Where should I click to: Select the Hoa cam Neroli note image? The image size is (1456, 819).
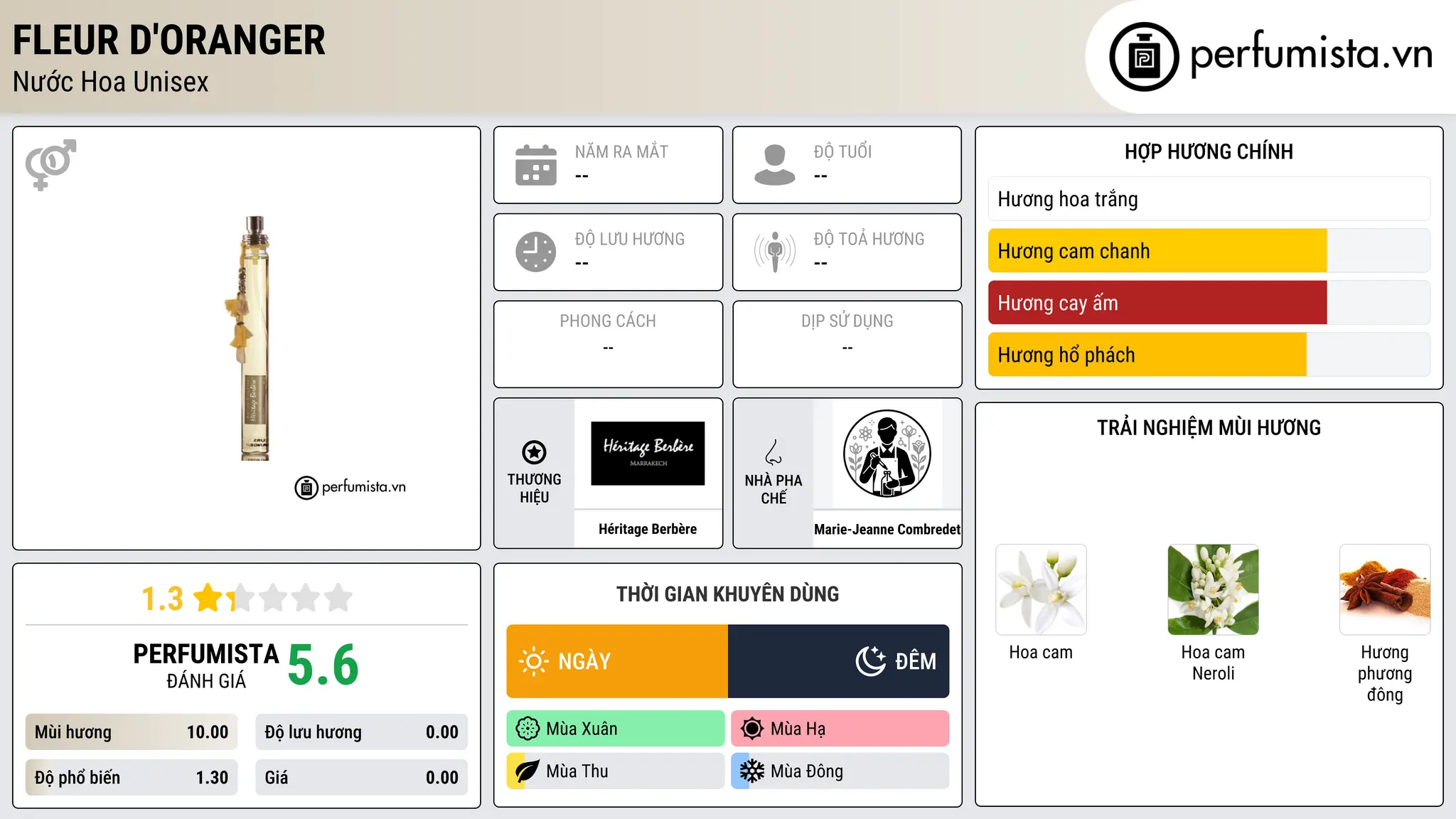[x=1213, y=589]
